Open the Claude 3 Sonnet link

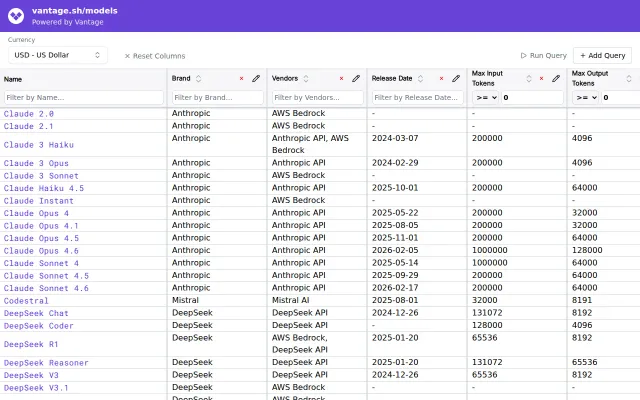tap(41, 176)
